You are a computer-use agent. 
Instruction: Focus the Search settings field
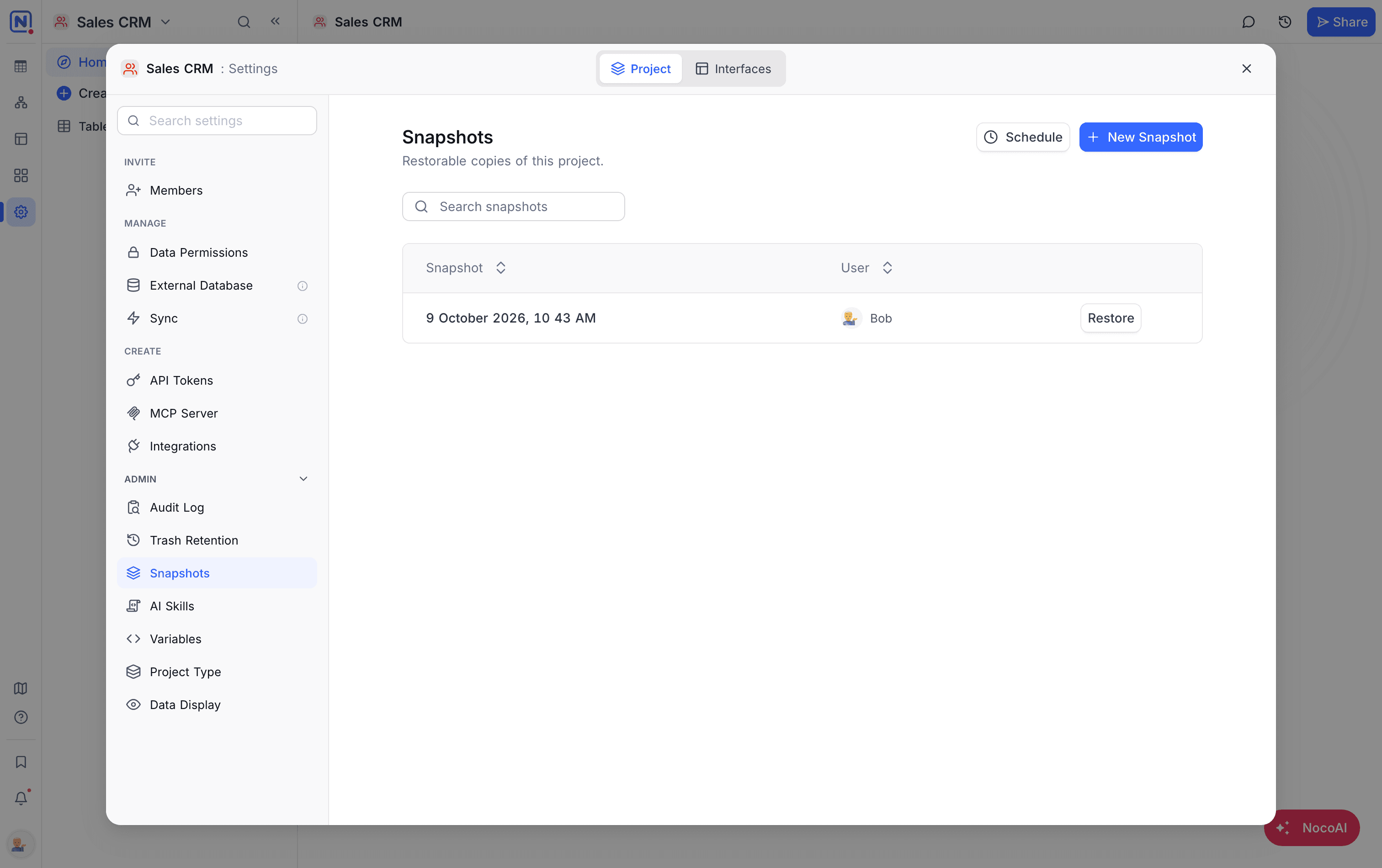[x=217, y=121]
